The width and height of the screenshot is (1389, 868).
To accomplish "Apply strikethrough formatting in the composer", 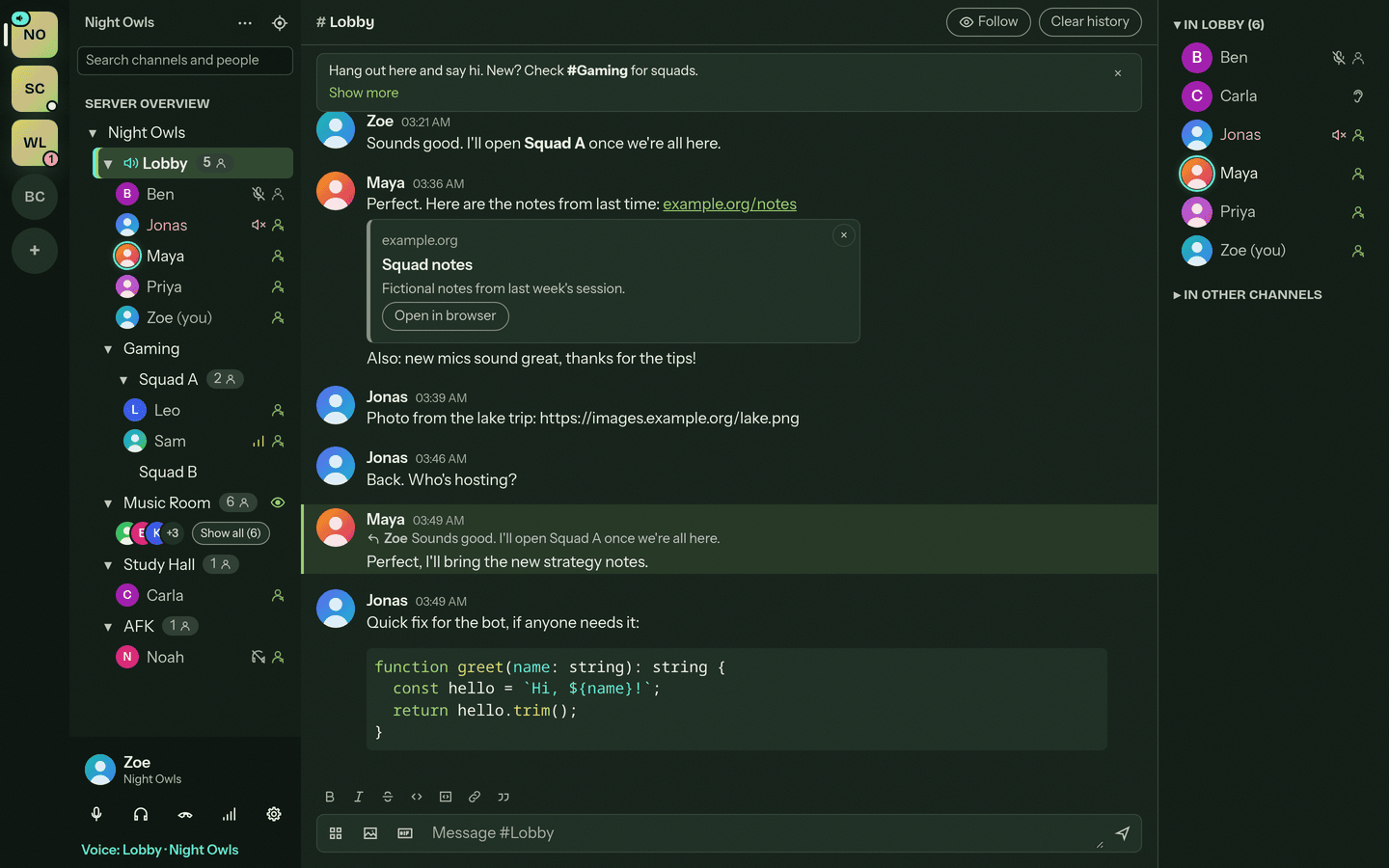I will click(x=388, y=797).
